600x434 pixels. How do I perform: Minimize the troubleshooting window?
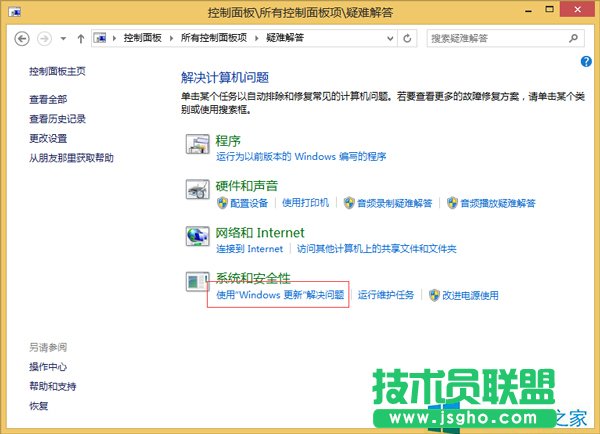click(x=528, y=11)
